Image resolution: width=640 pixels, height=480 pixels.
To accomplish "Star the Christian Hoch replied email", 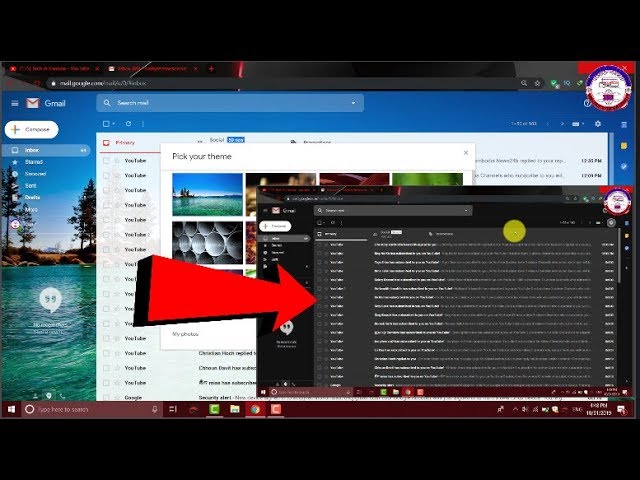I will click(118, 353).
